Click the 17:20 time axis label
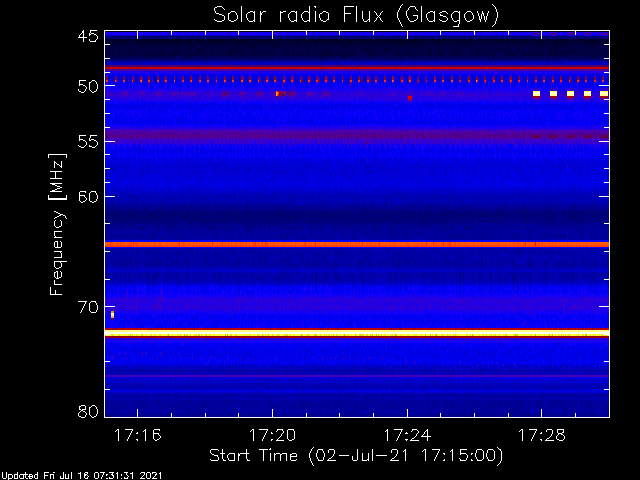Image resolution: width=640 pixels, height=480 pixels. 272,435
